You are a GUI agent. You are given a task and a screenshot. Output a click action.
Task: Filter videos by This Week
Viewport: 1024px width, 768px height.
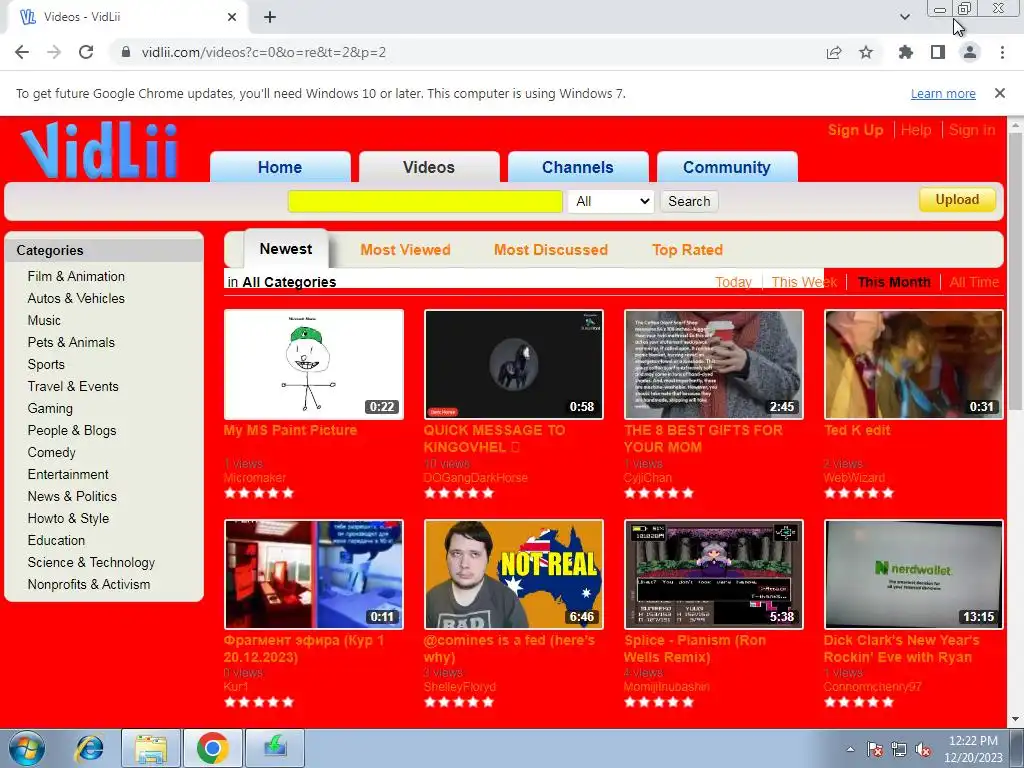click(x=804, y=282)
